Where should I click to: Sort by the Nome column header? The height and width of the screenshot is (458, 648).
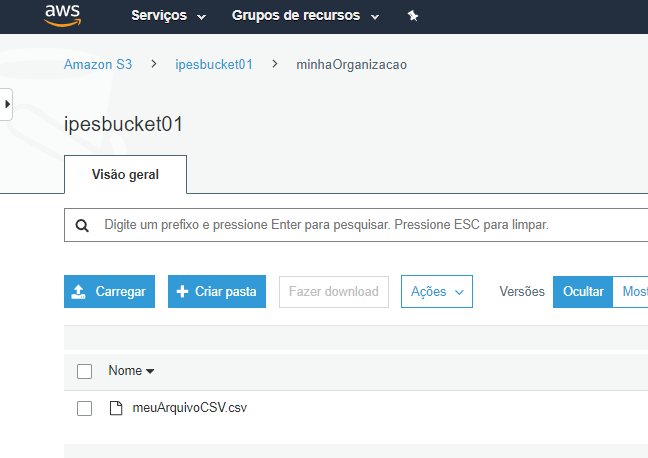point(131,371)
